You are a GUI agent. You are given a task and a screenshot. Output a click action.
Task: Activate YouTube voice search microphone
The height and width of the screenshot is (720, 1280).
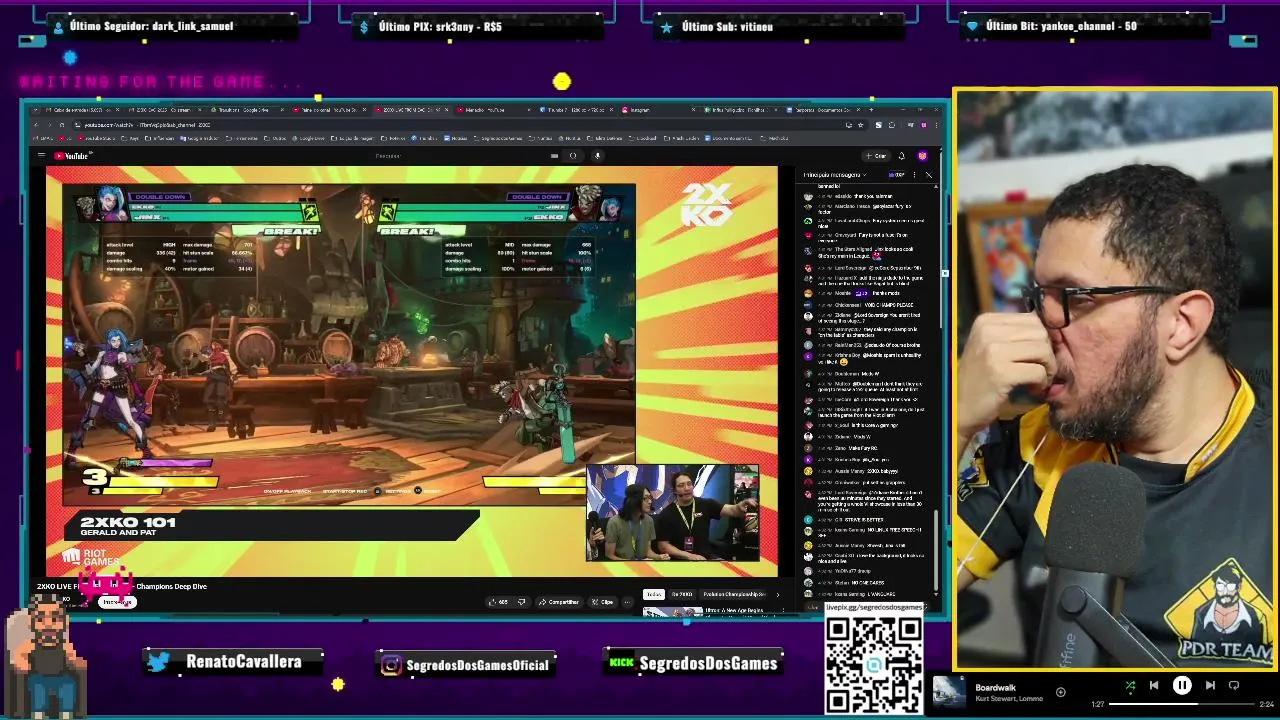pyautogui.click(x=597, y=155)
